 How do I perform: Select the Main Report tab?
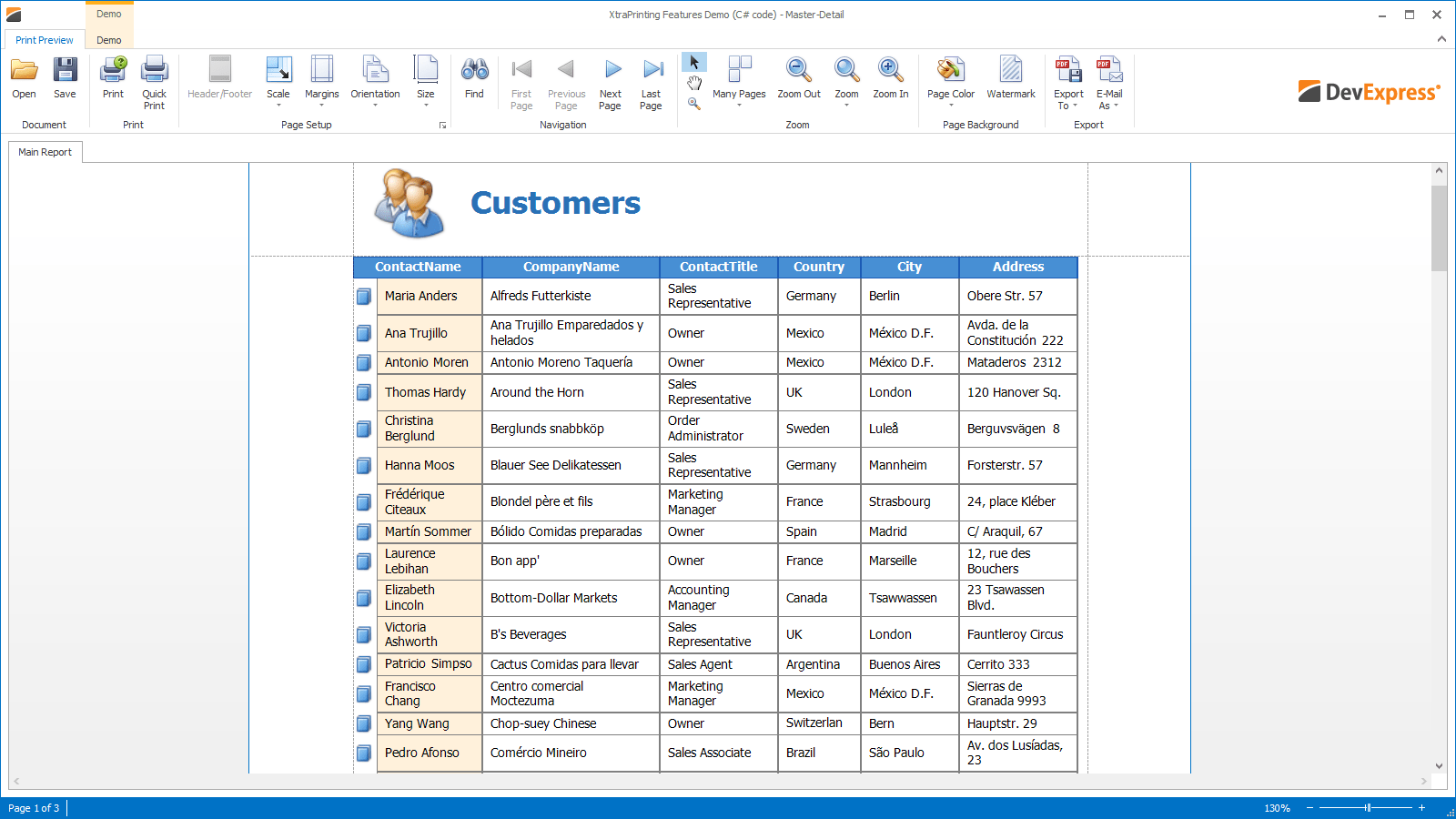coord(45,152)
